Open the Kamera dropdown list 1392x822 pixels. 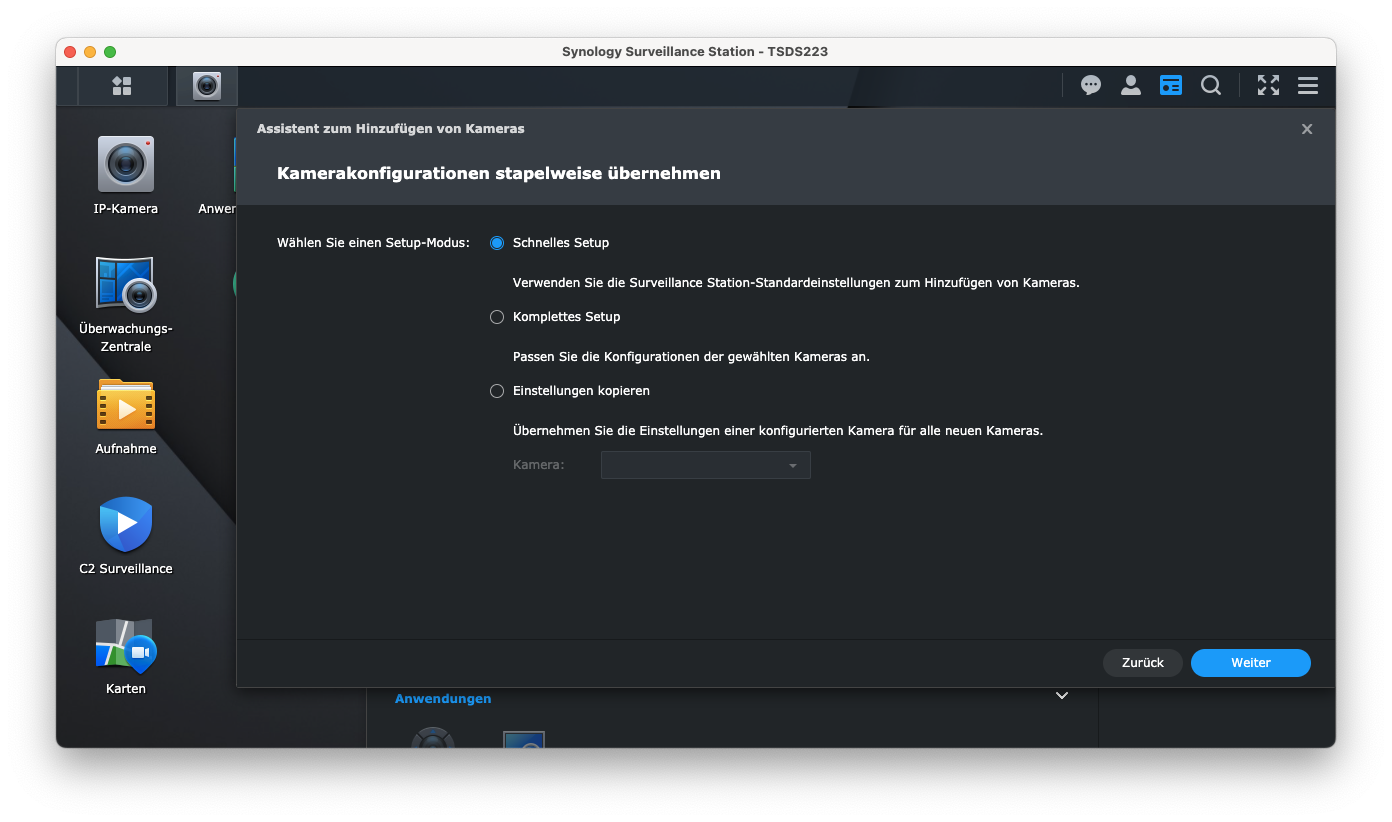(x=705, y=465)
